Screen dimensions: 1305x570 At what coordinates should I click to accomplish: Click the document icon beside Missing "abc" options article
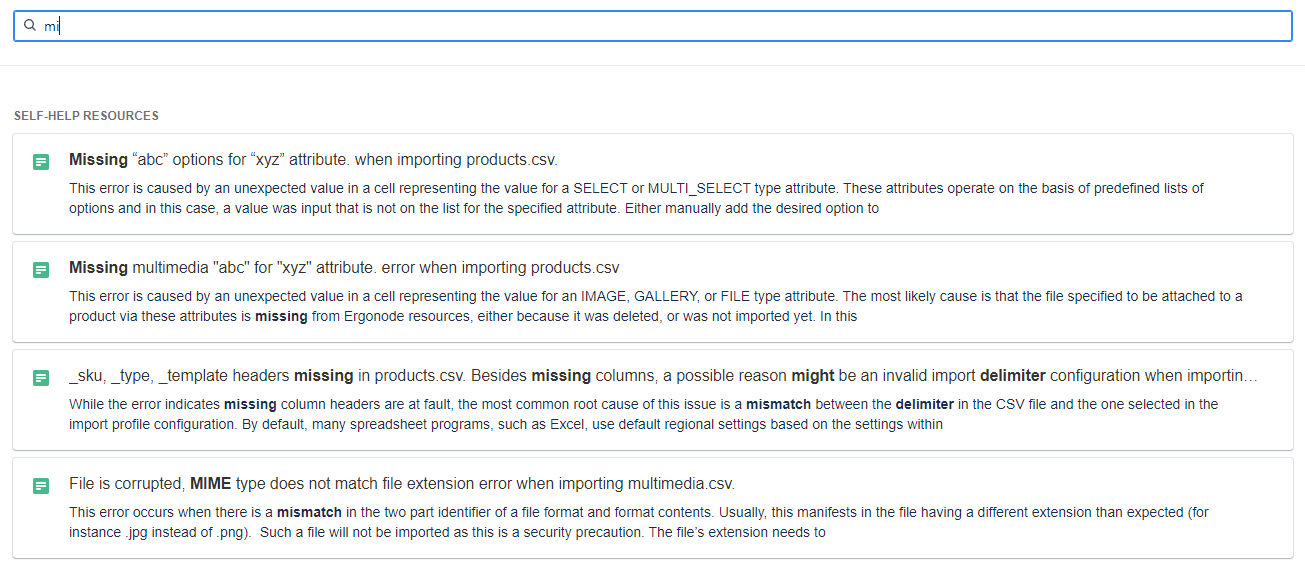point(41,162)
